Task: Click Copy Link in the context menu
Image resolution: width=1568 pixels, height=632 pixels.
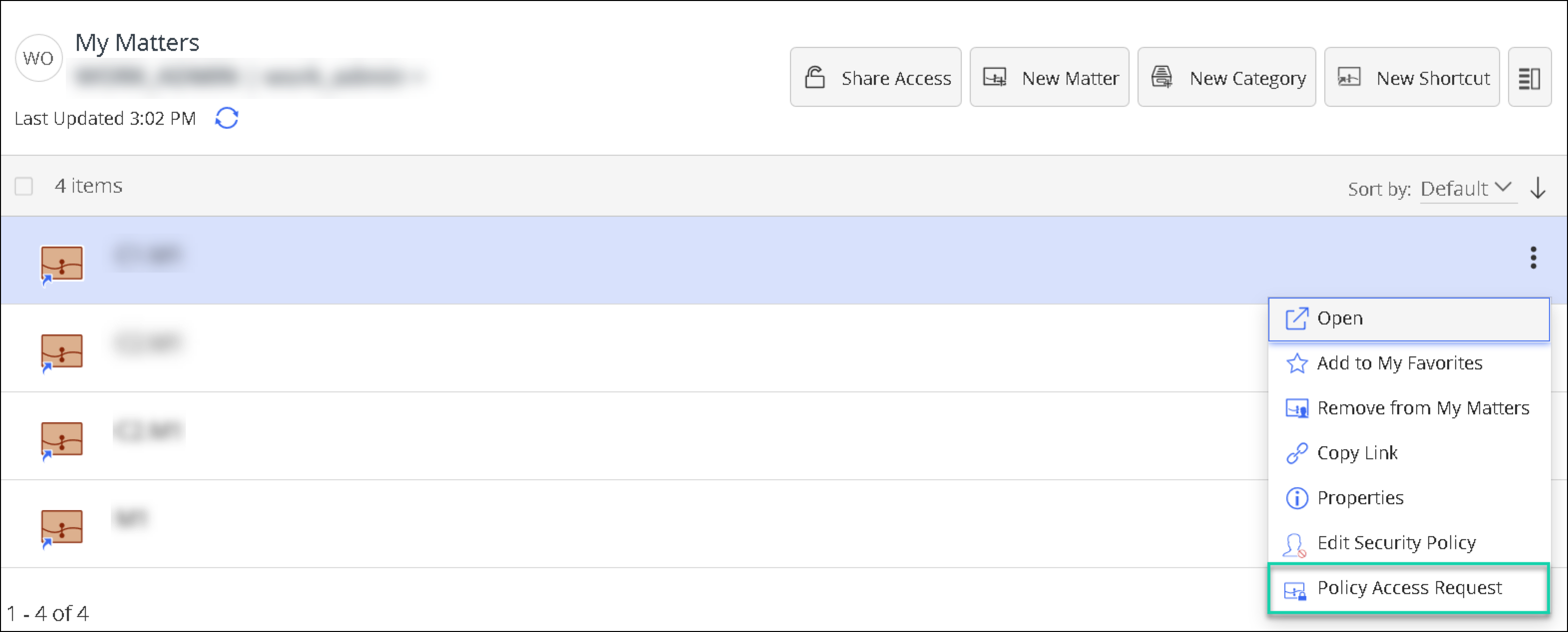Action: [x=1357, y=453]
